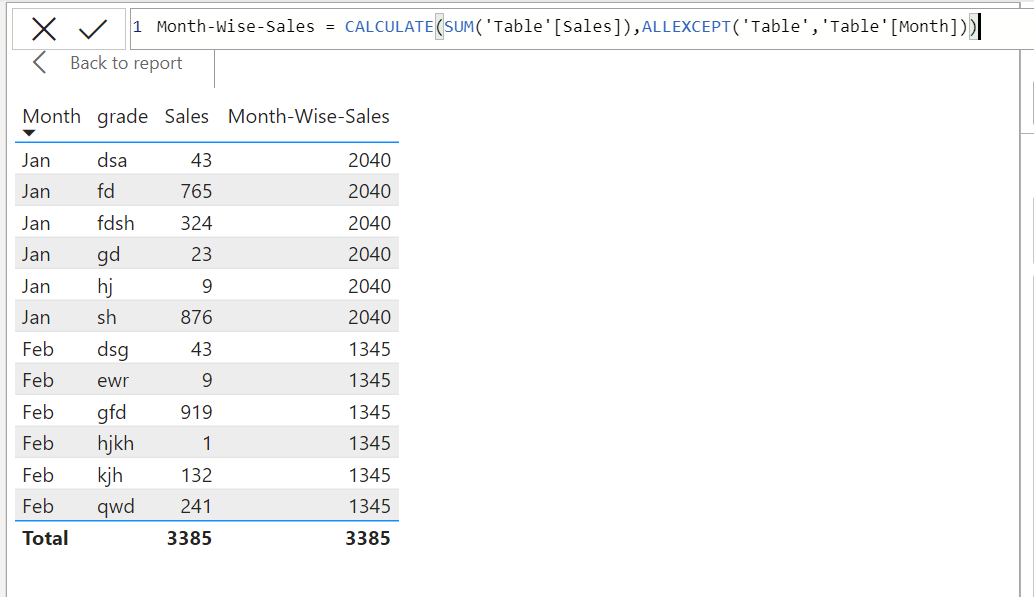
Task: Click the Total row label
Action: (x=45, y=538)
